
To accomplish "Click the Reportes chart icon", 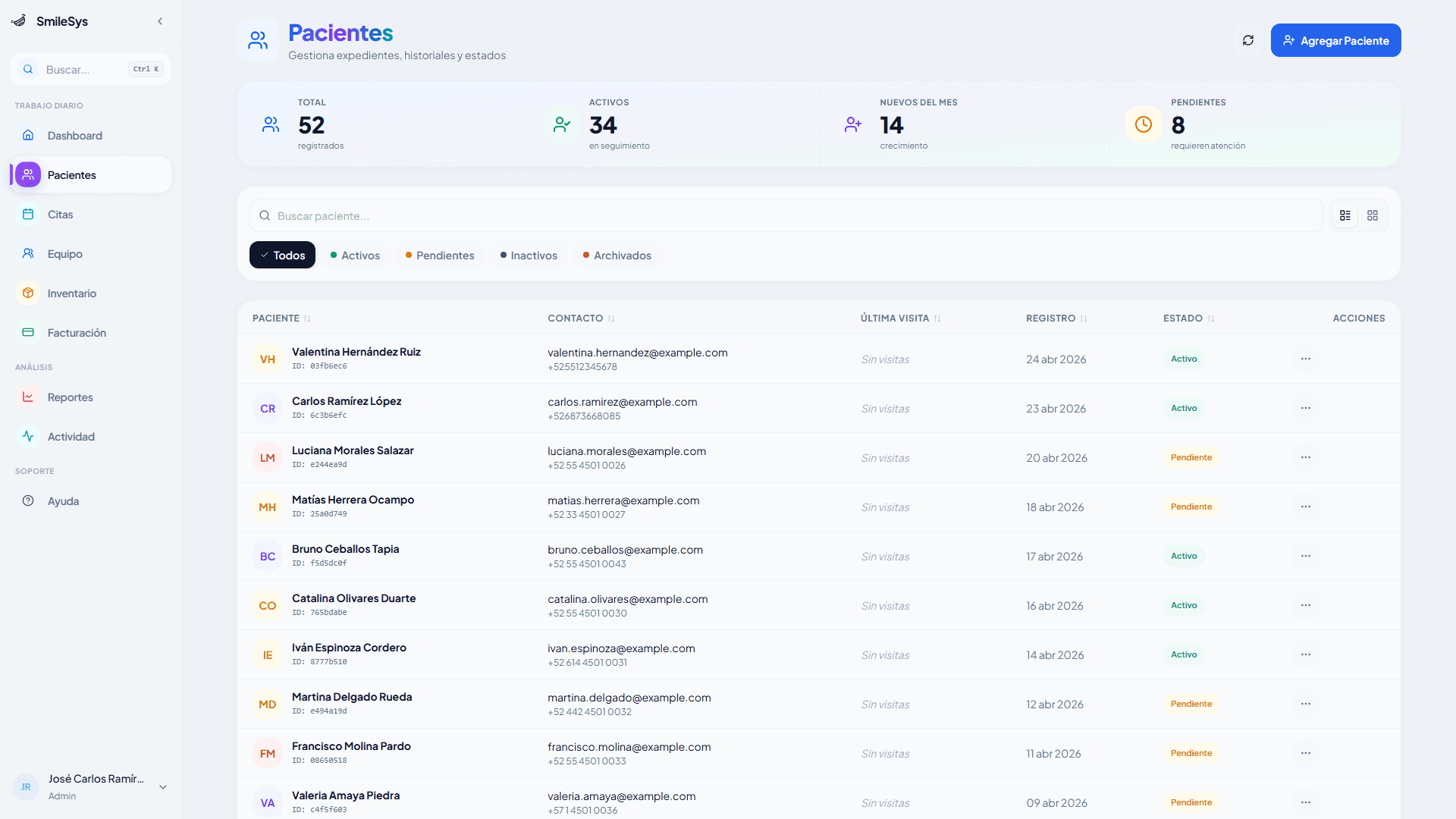I will click(x=28, y=397).
